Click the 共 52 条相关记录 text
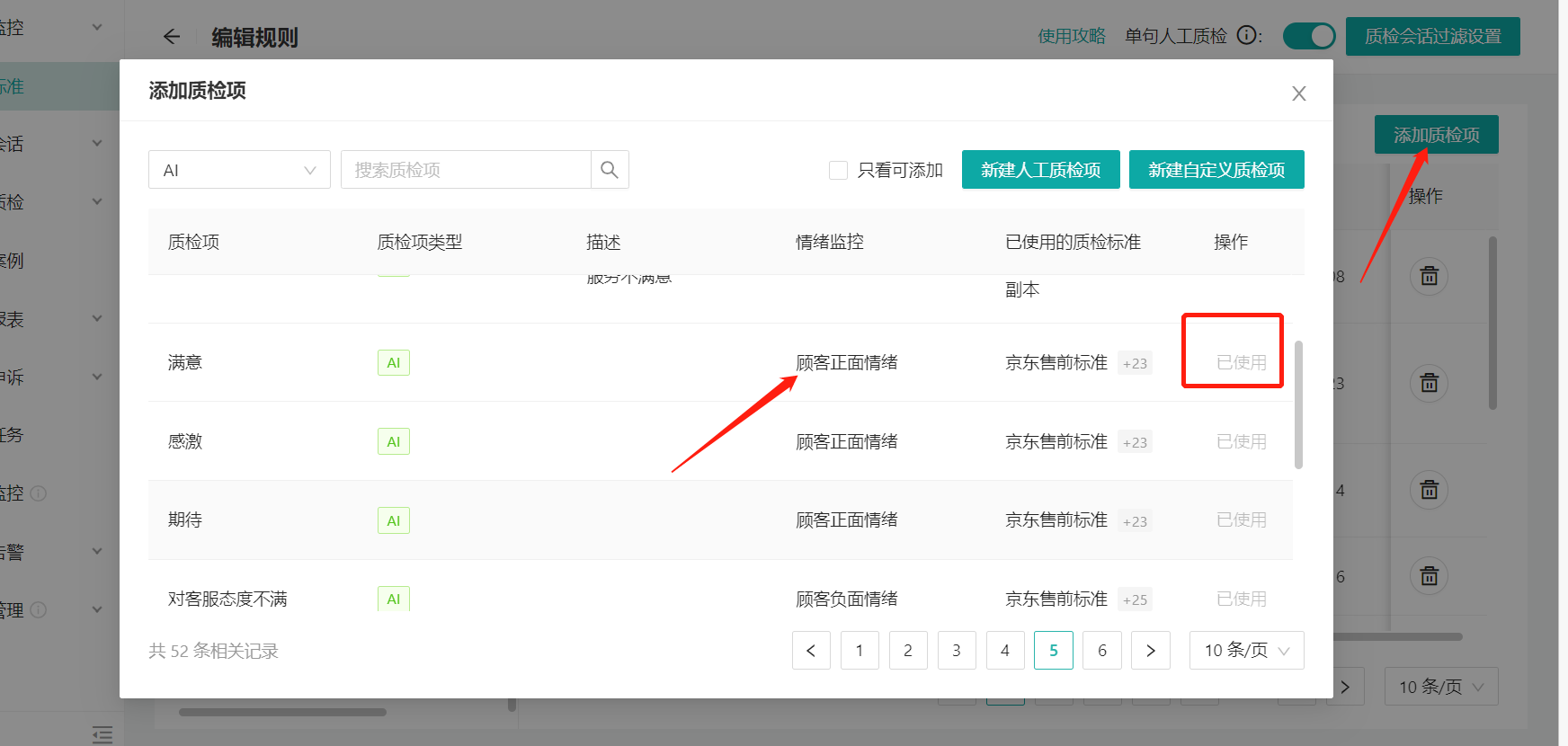Viewport: 1568px width, 746px height. pyautogui.click(x=214, y=651)
